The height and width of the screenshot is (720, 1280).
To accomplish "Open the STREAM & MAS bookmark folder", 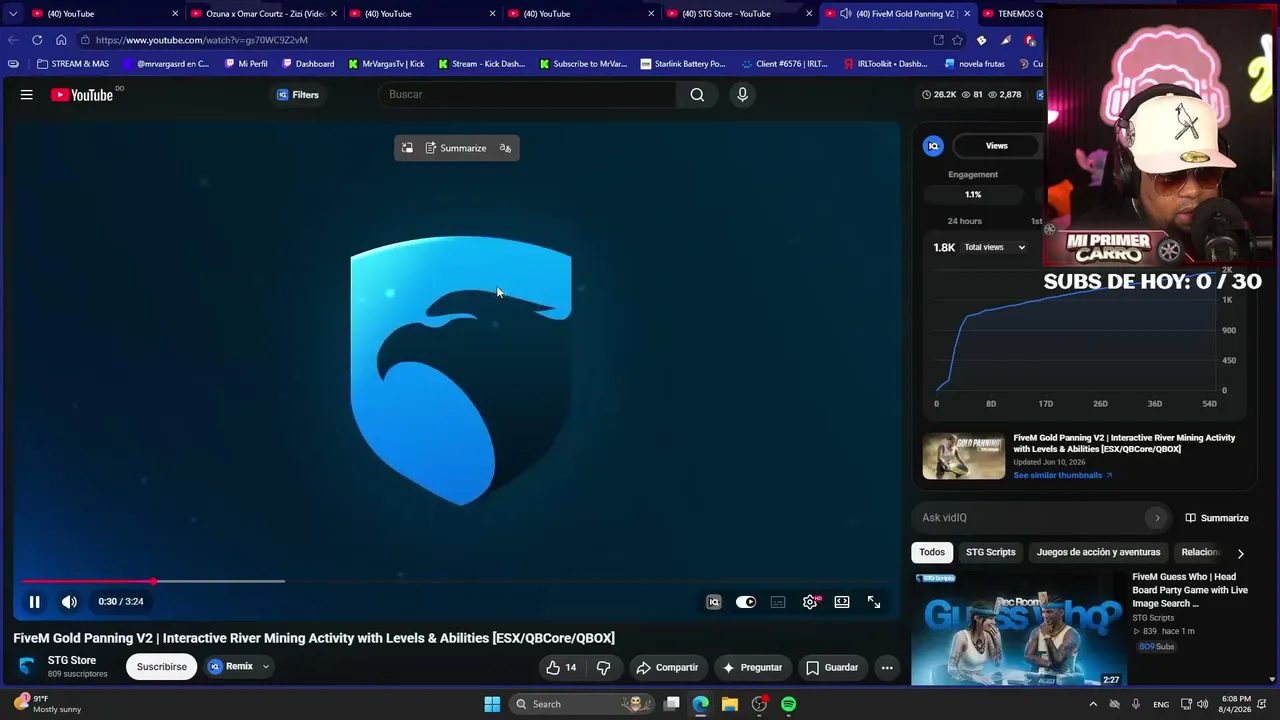I will (72, 64).
